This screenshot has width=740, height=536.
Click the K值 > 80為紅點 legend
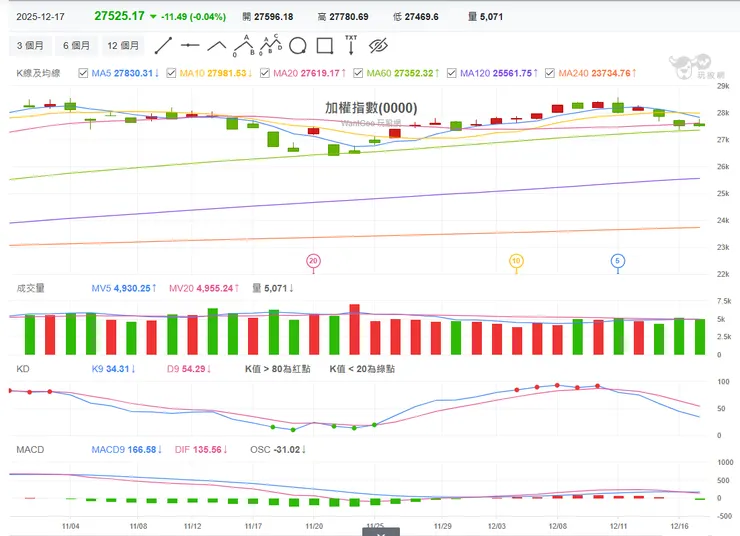[x=278, y=369]
